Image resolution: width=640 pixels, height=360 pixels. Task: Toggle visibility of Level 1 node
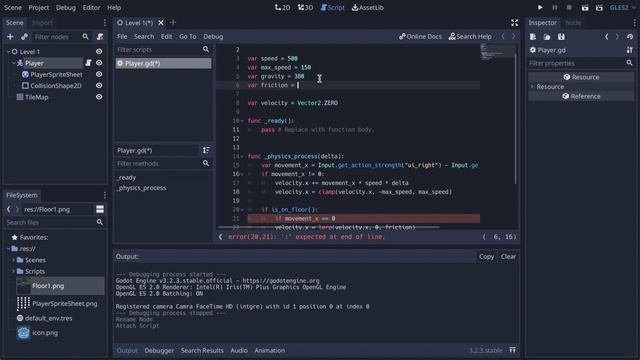pyautogui.click(x=99, y=51)
